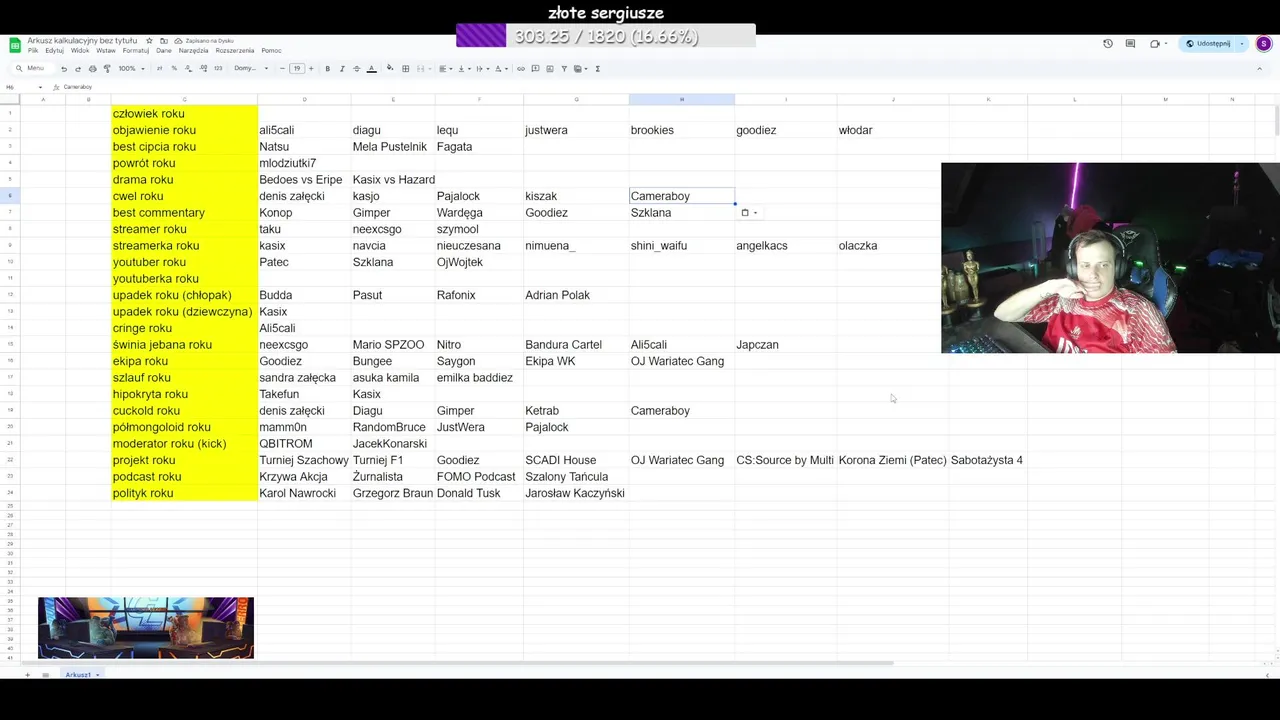Format the cell as percent
The width and height of the screenshot is (1280, 720).
(x=174, y=69)
